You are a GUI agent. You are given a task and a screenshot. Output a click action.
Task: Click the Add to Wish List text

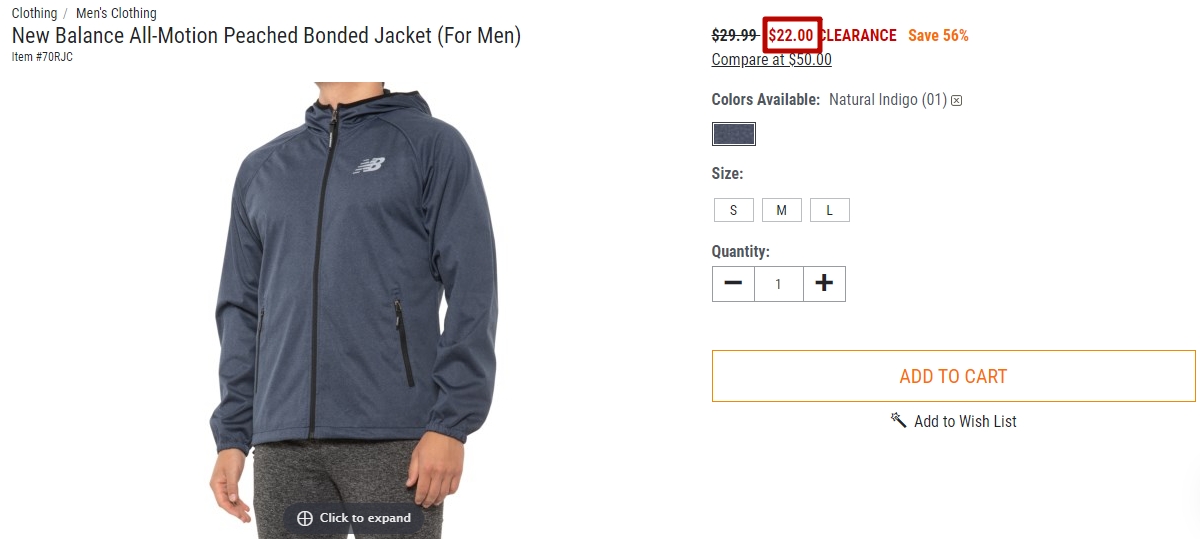point(965,421)
